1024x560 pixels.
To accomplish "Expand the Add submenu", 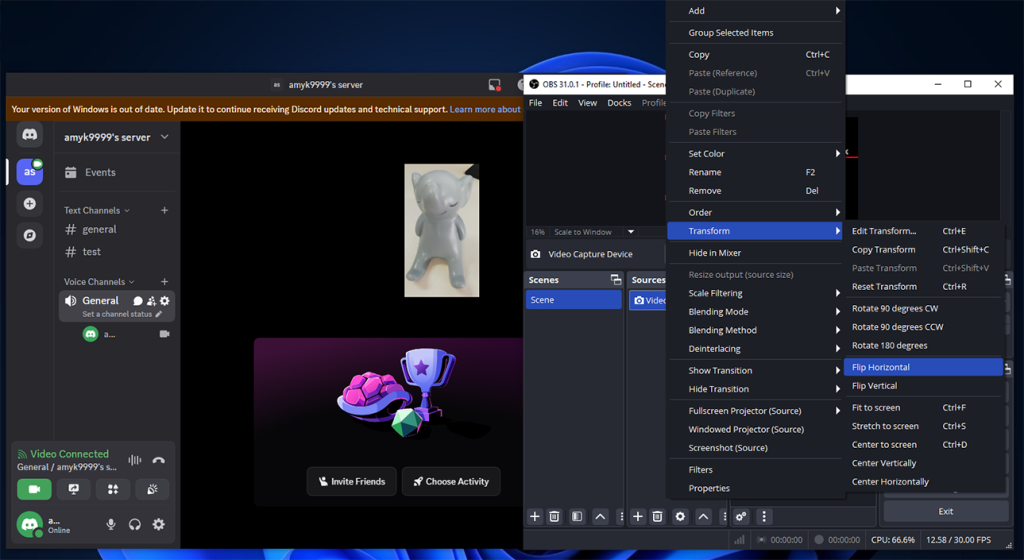I will coord(755,10).
